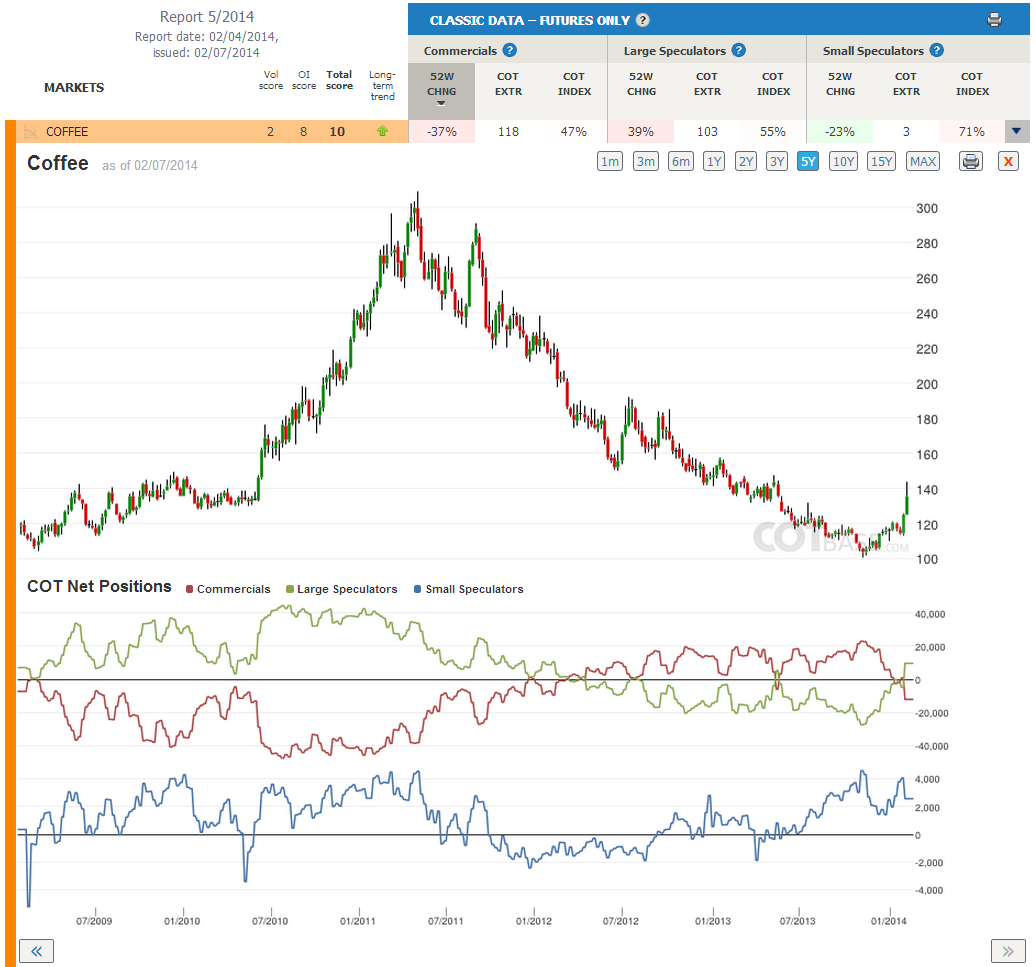Click the -37% Commercials change cell

point(441,131)
